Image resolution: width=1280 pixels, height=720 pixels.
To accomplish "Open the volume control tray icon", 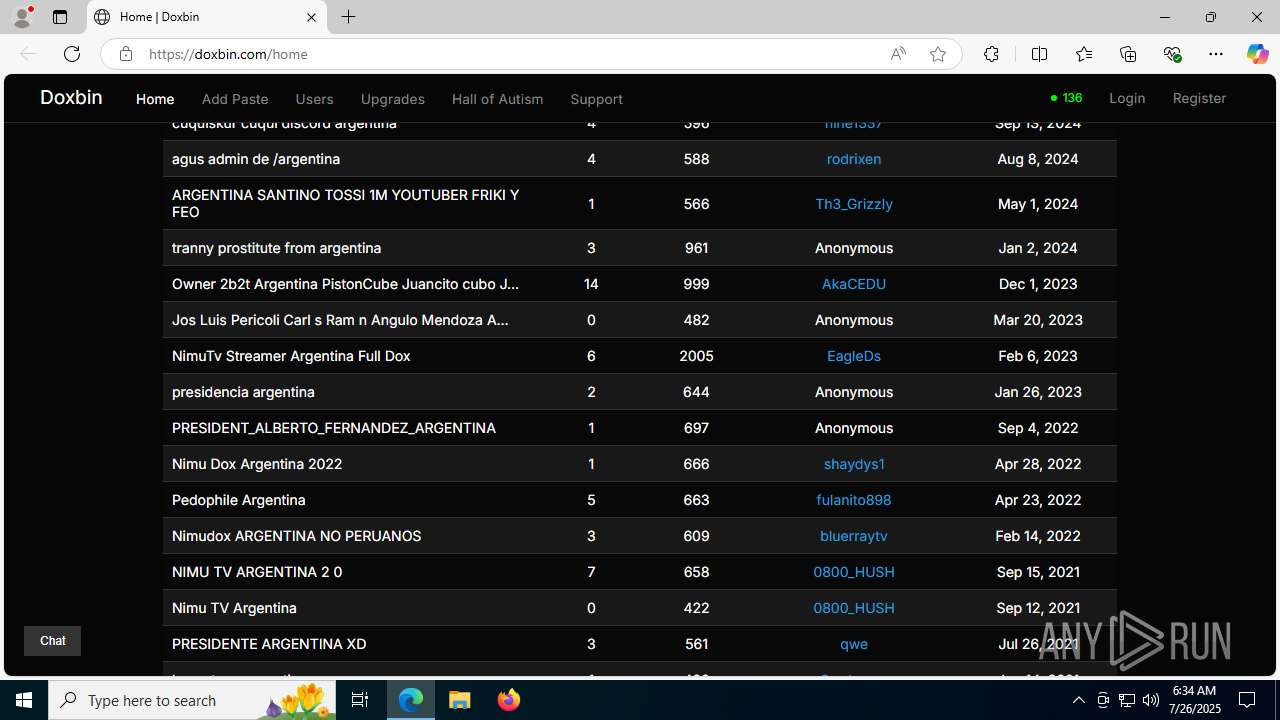I will 1150,700.
